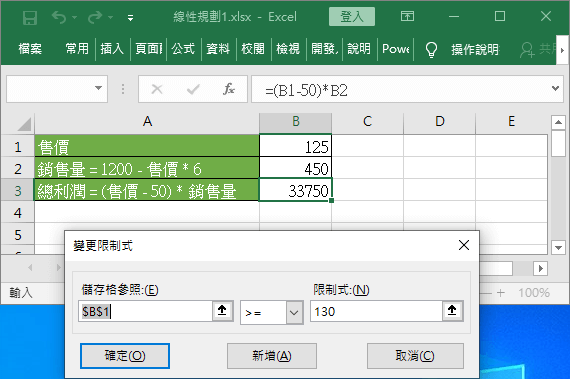The width and height of the screenshot is (570, 379).
Task: Switch to the 校閱 ribbon tab
Action: click(x=253, y=49)
